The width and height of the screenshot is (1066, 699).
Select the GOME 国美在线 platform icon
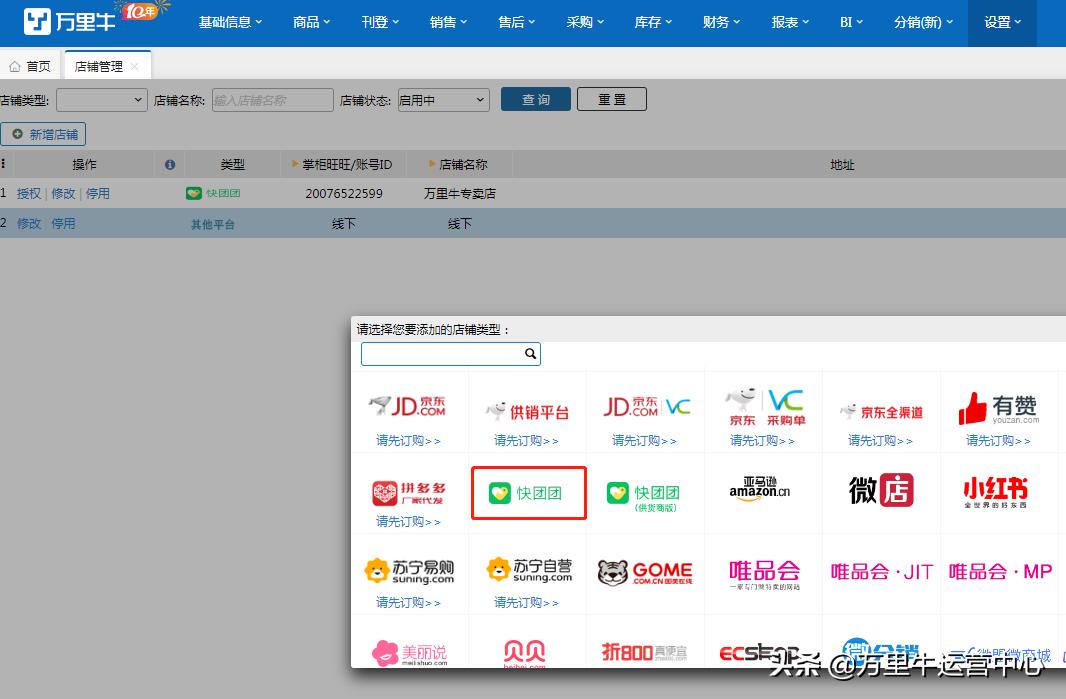[x=645, y=572]
